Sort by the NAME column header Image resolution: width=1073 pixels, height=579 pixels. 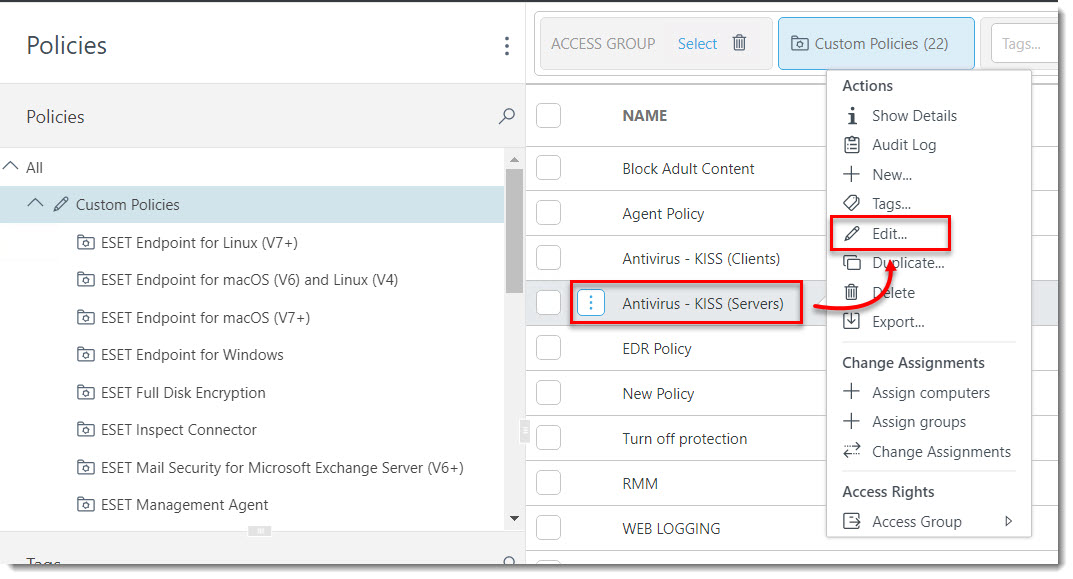coord(645,116)
